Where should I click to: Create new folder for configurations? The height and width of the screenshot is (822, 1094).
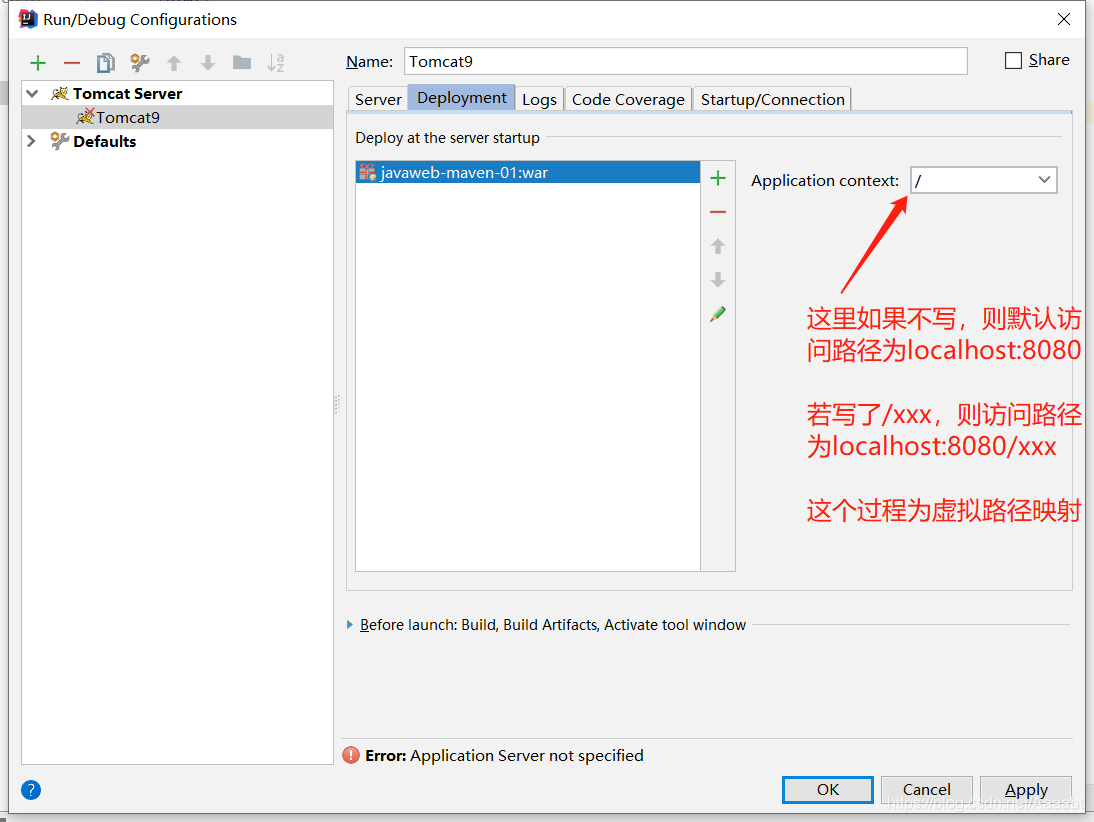point(242,63)
